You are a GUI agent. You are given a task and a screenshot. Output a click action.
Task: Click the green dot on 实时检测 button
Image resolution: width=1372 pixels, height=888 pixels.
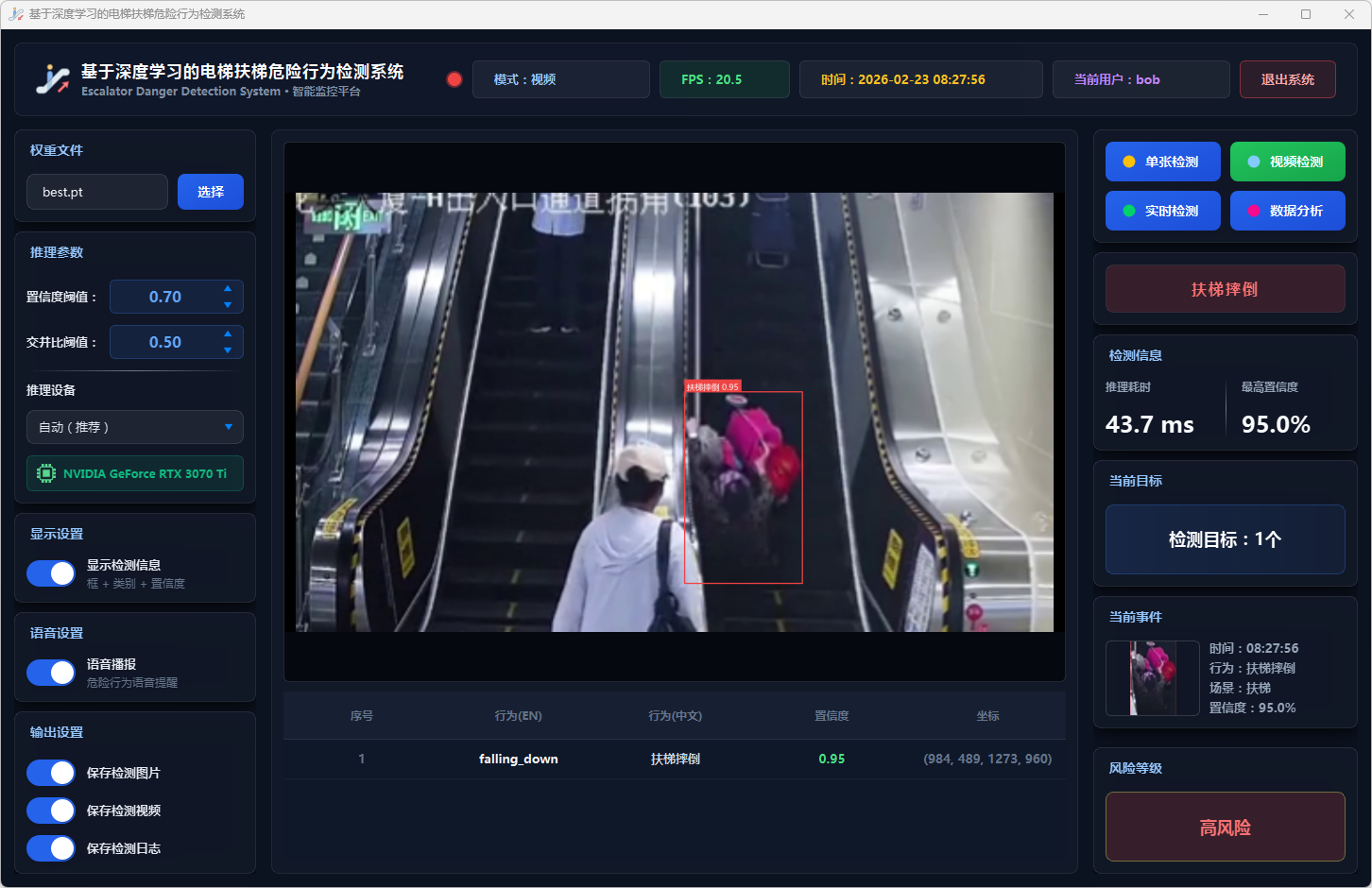click(1128, 211)
